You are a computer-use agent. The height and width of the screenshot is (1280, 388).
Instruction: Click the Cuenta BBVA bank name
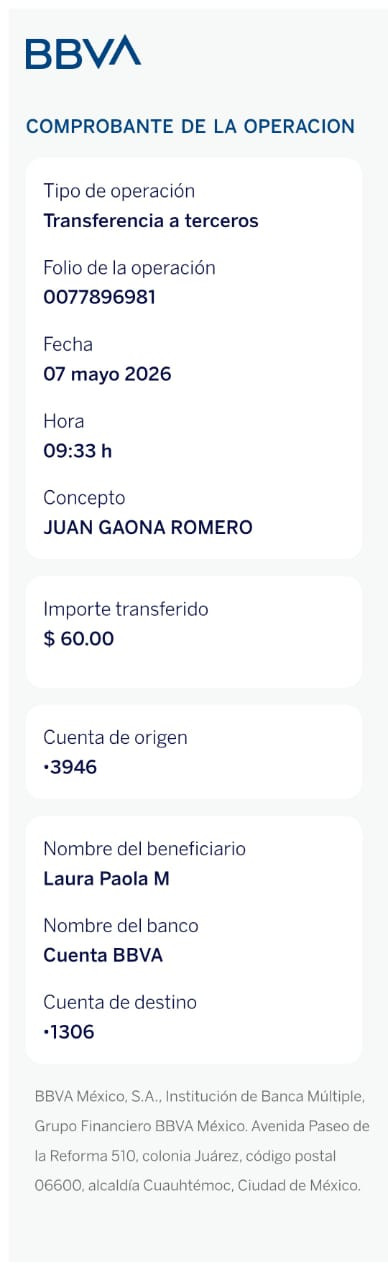[103, 955]
